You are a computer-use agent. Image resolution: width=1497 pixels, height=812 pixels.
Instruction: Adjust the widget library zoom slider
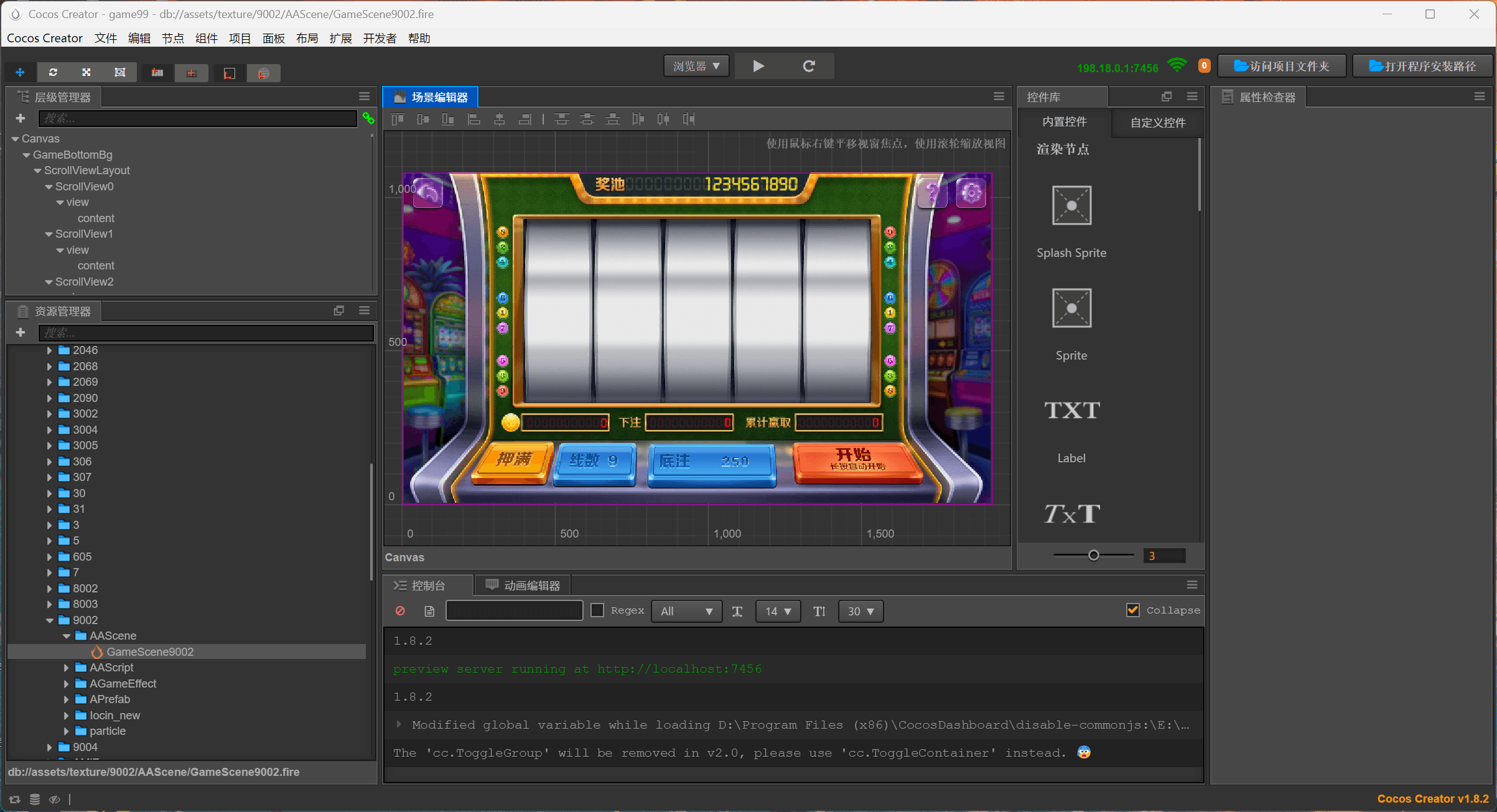[x=1093, y=556]
